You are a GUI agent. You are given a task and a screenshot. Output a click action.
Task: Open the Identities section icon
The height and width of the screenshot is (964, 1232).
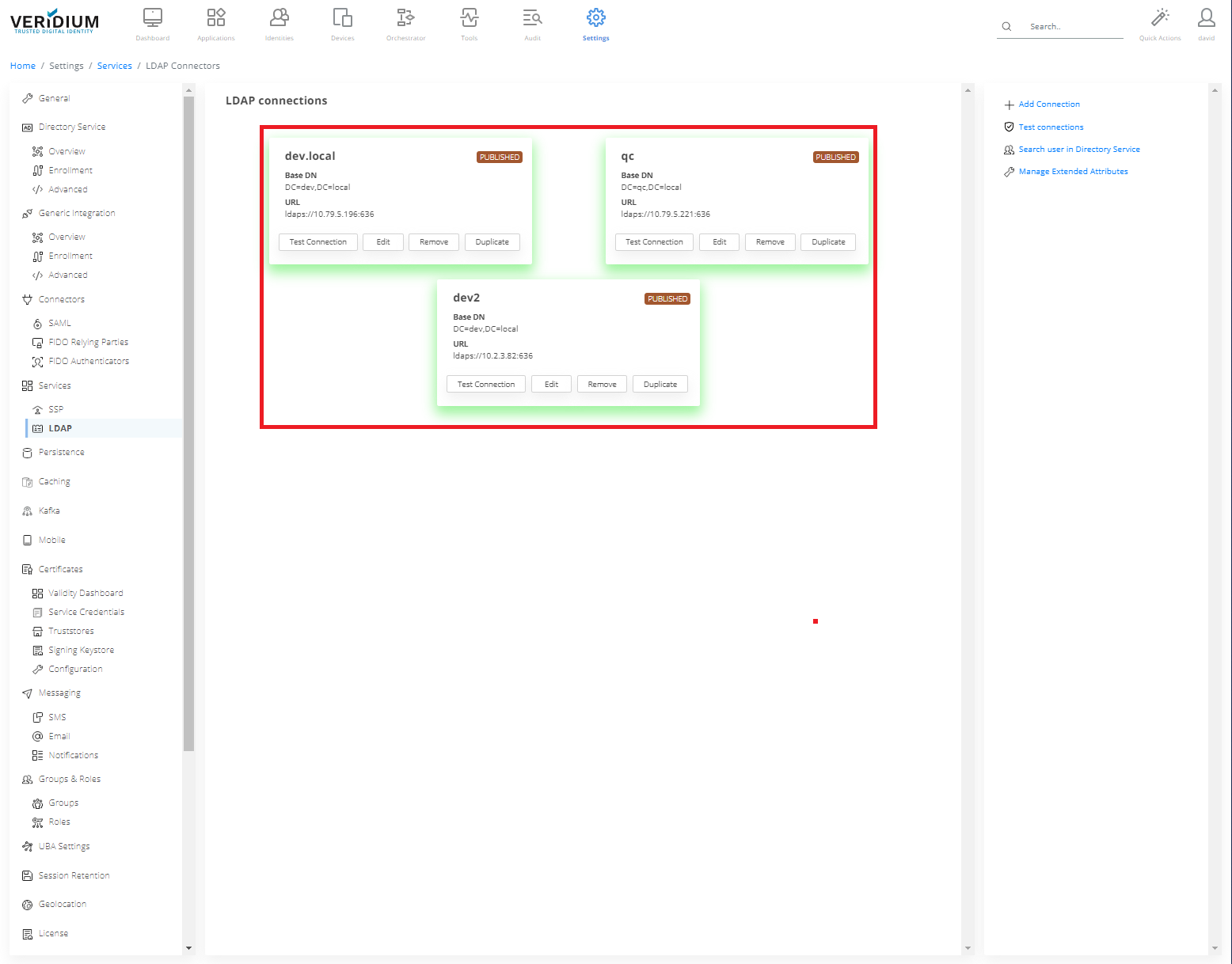click(279, 18)
